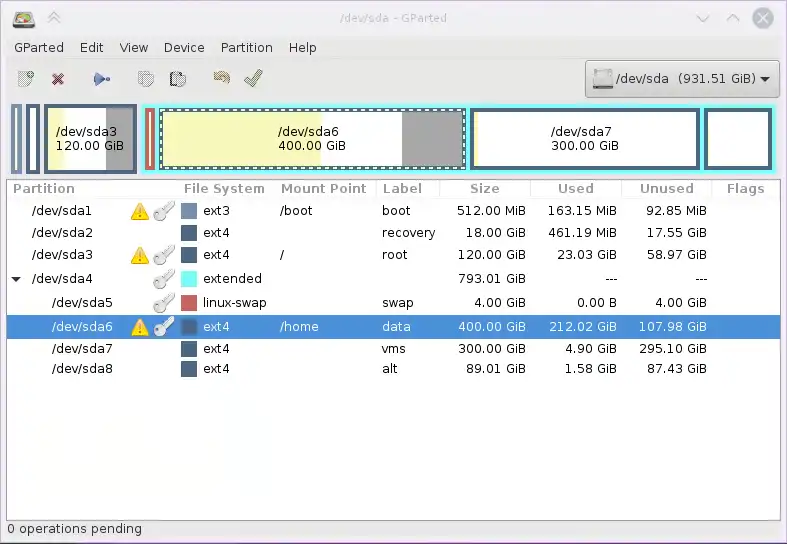787x544 pixels.
Task: Sort by File System column header
Action: (x=224, y=189)
